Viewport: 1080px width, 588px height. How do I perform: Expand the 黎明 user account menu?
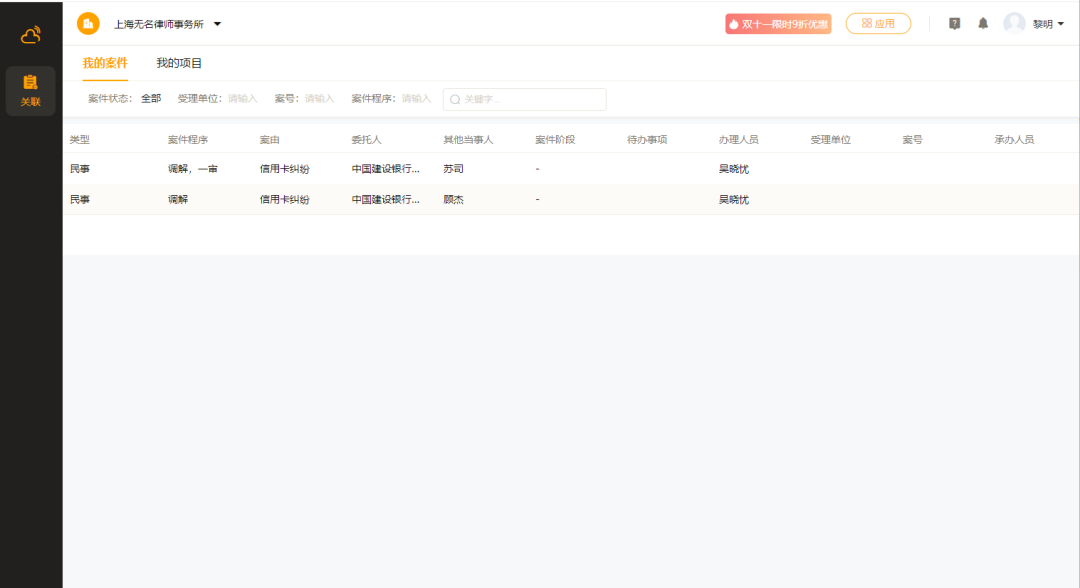point(1048,24)
